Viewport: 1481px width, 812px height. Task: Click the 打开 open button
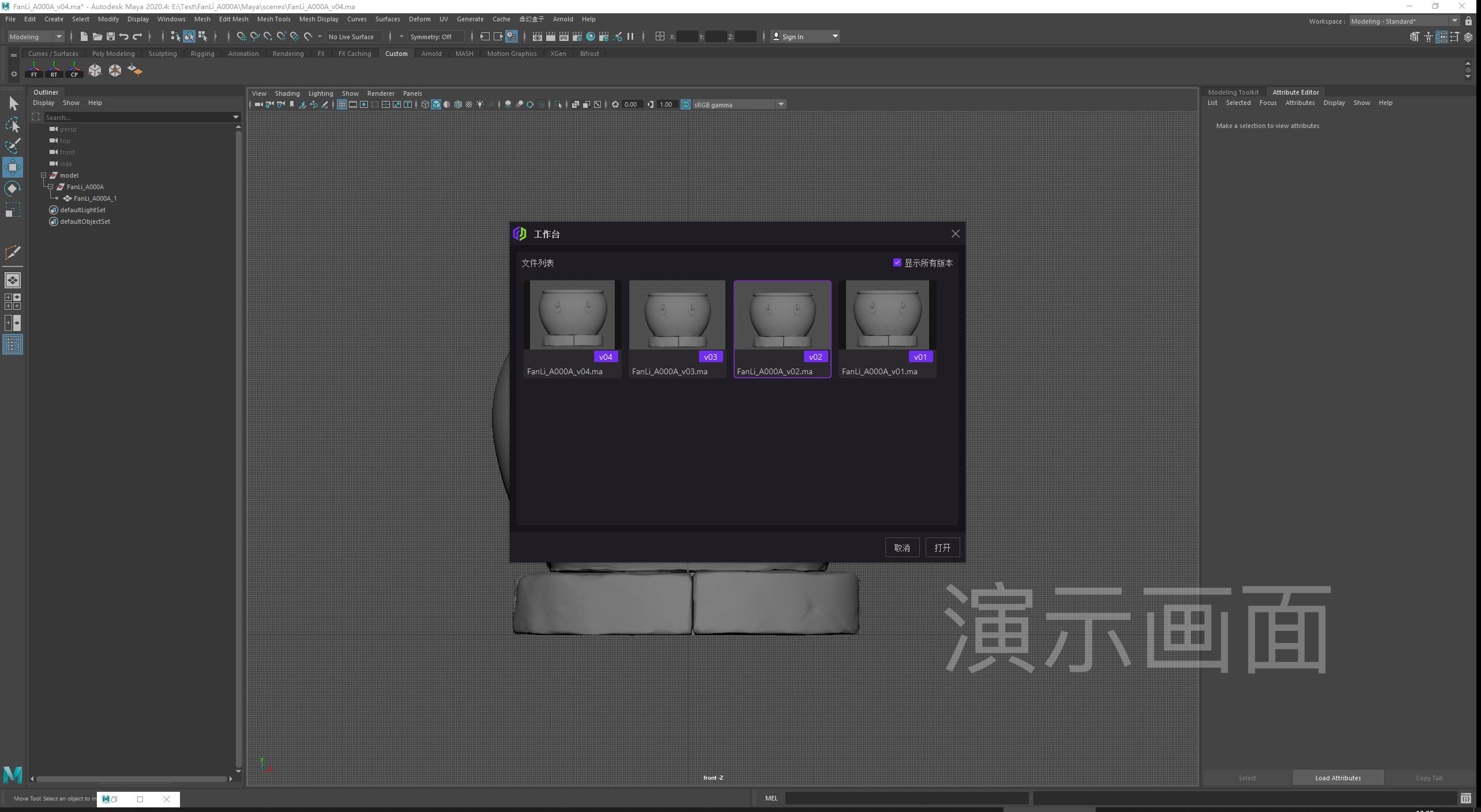pos(942,548)
